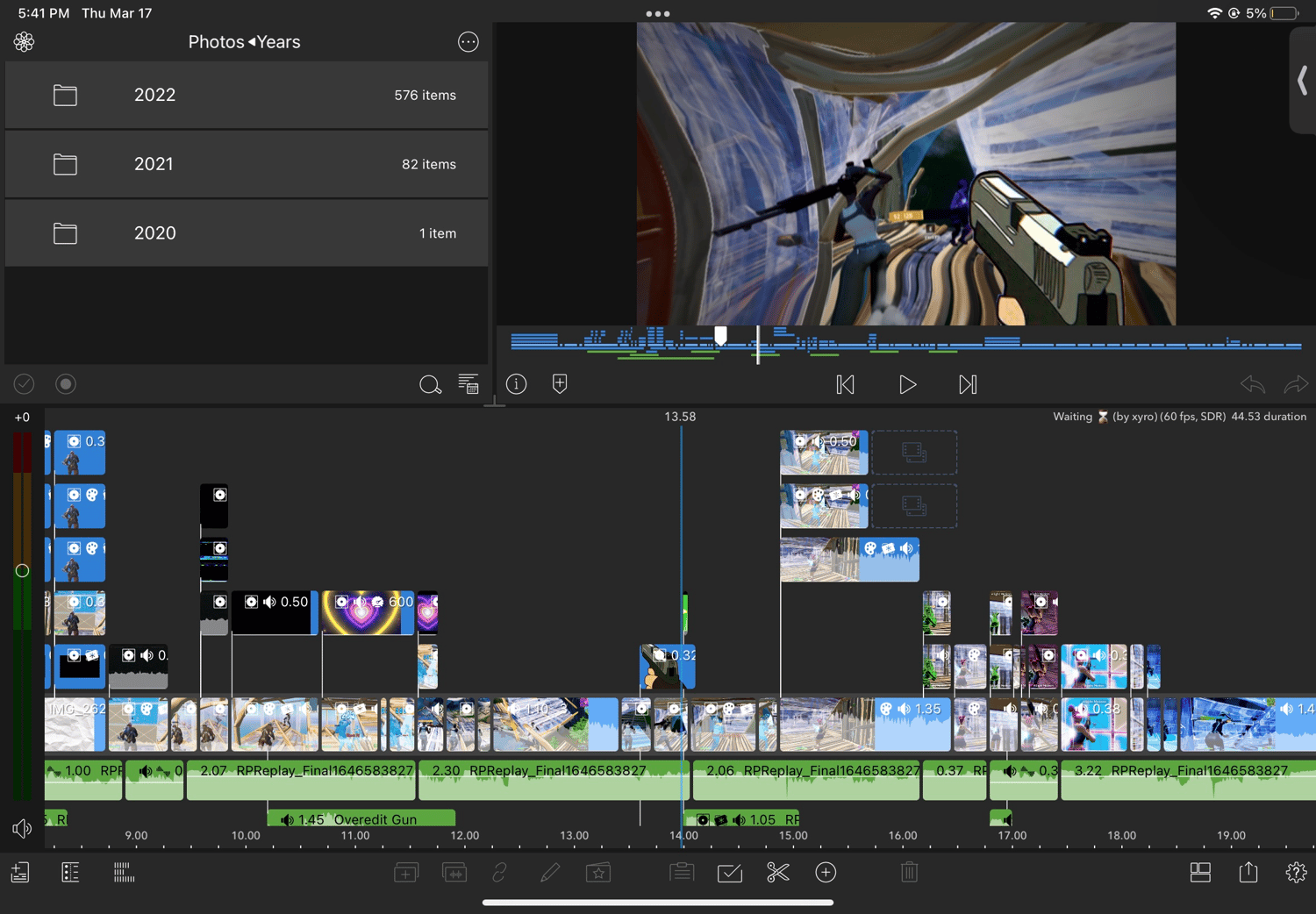Open the track list view icon

click(70, 873)
